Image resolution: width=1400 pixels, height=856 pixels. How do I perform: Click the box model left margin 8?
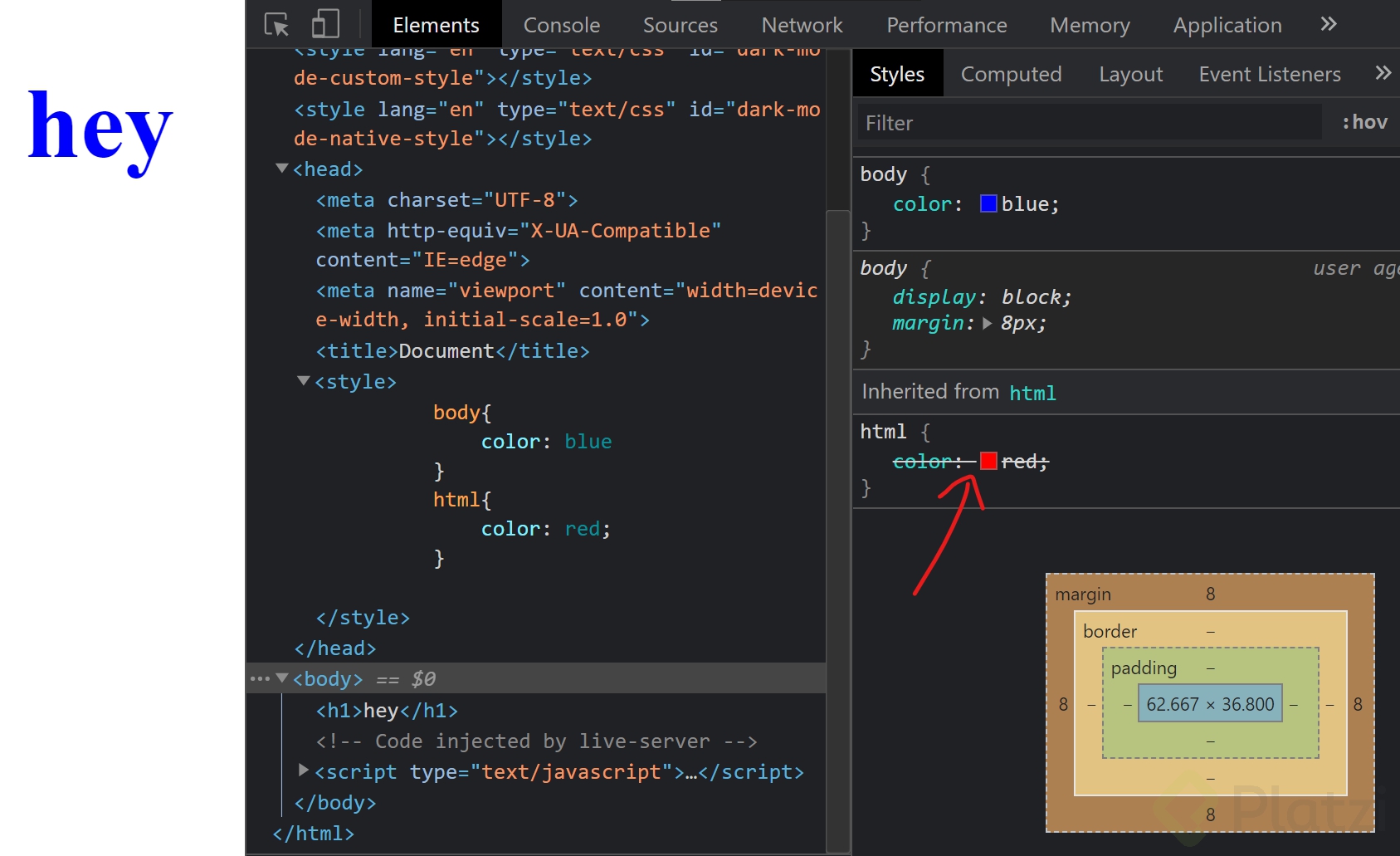(1063, 704)
